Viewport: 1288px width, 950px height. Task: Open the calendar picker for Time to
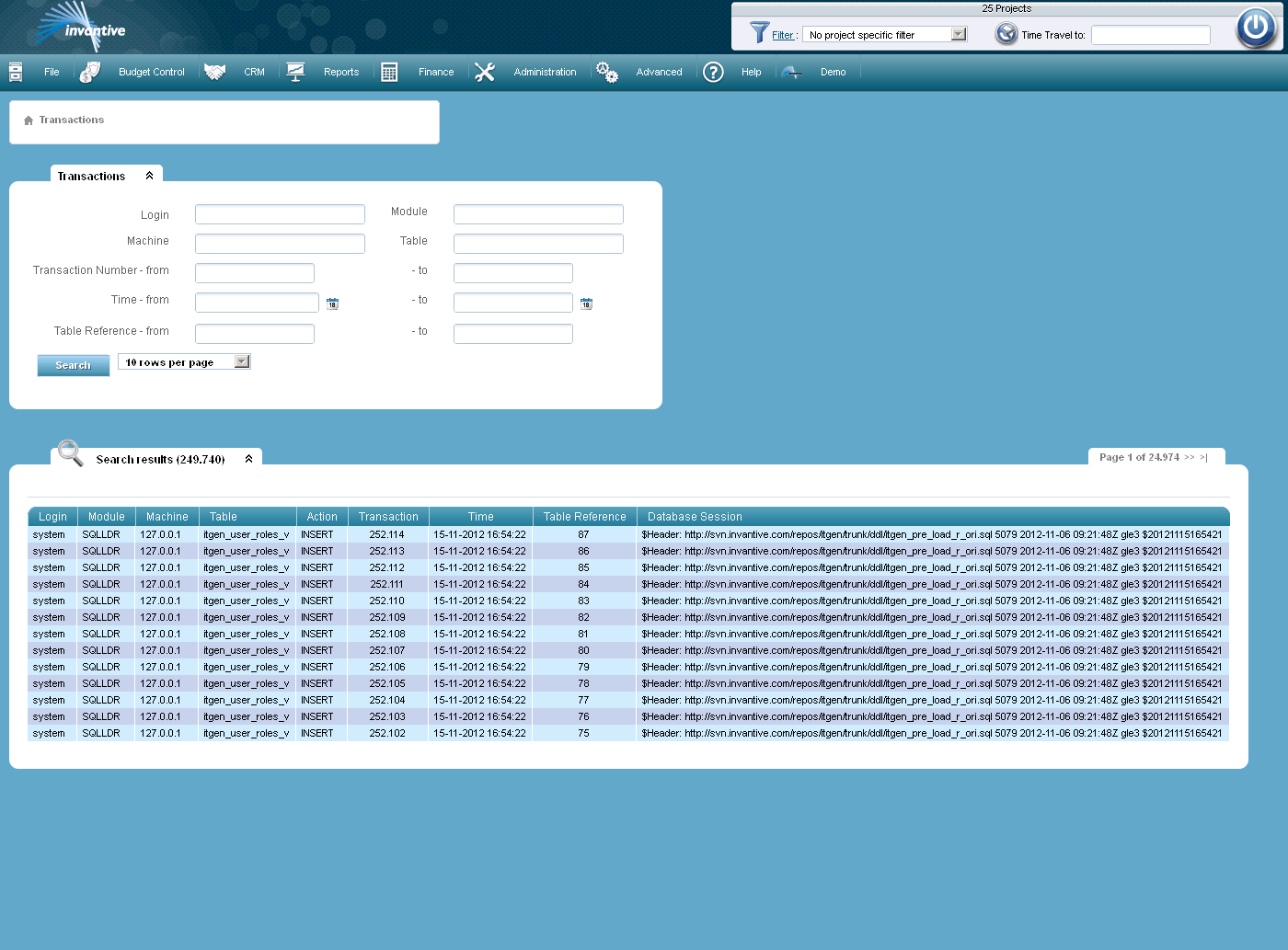click(586, 303)
